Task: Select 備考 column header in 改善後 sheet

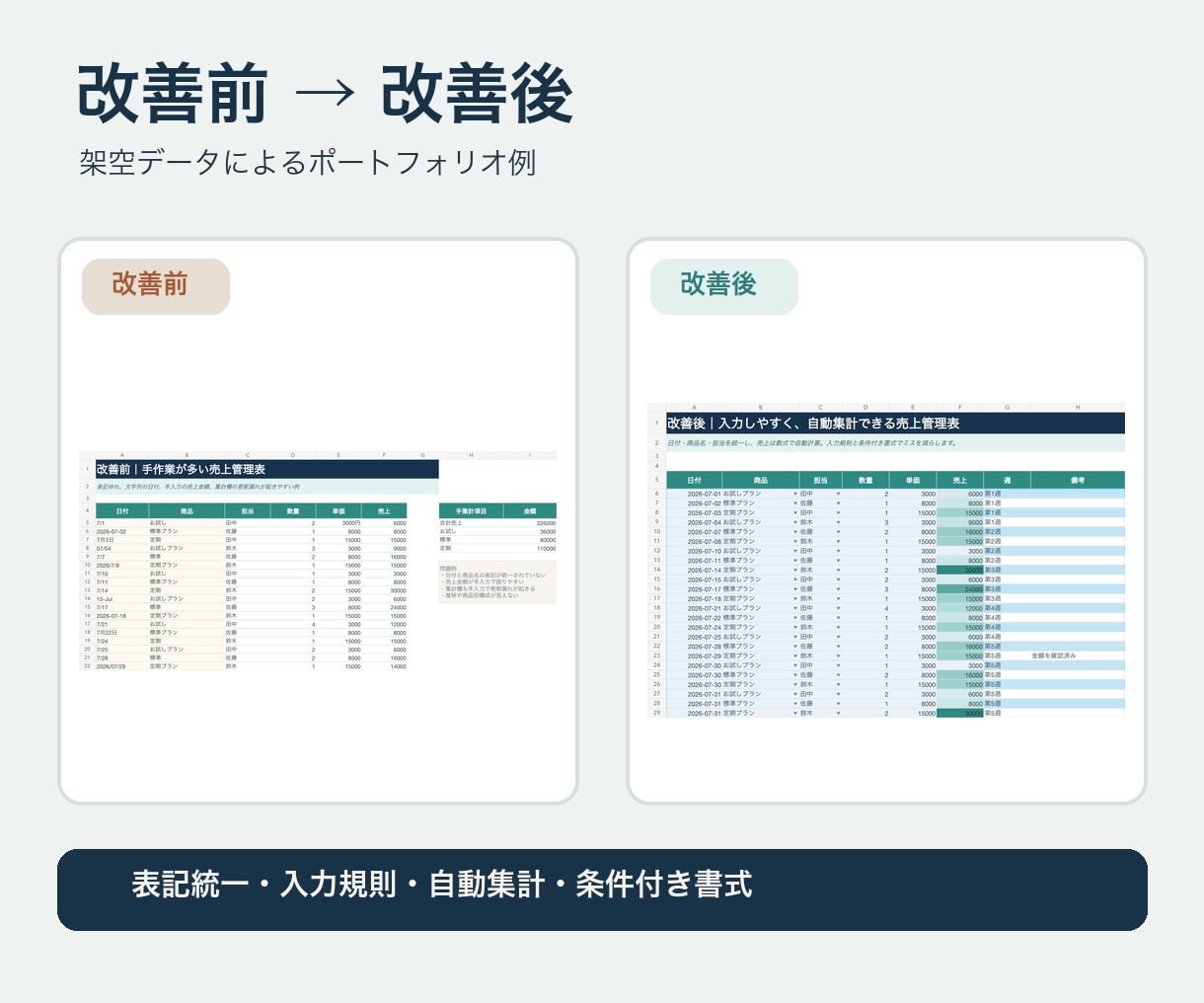Action: 1078,480
